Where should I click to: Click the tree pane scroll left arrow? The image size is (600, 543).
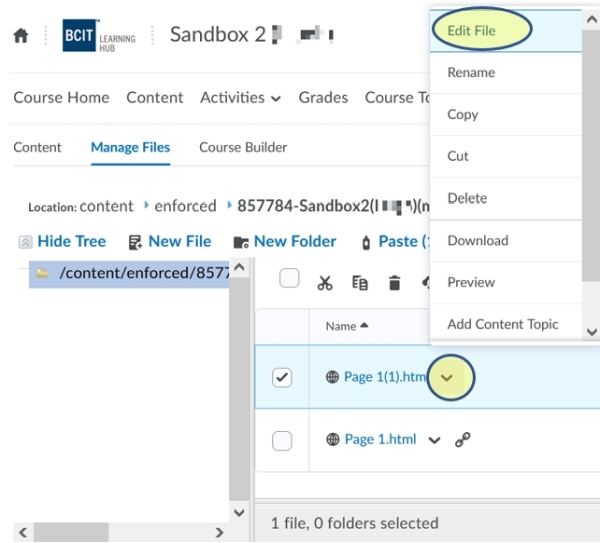(x=23, y=532)
